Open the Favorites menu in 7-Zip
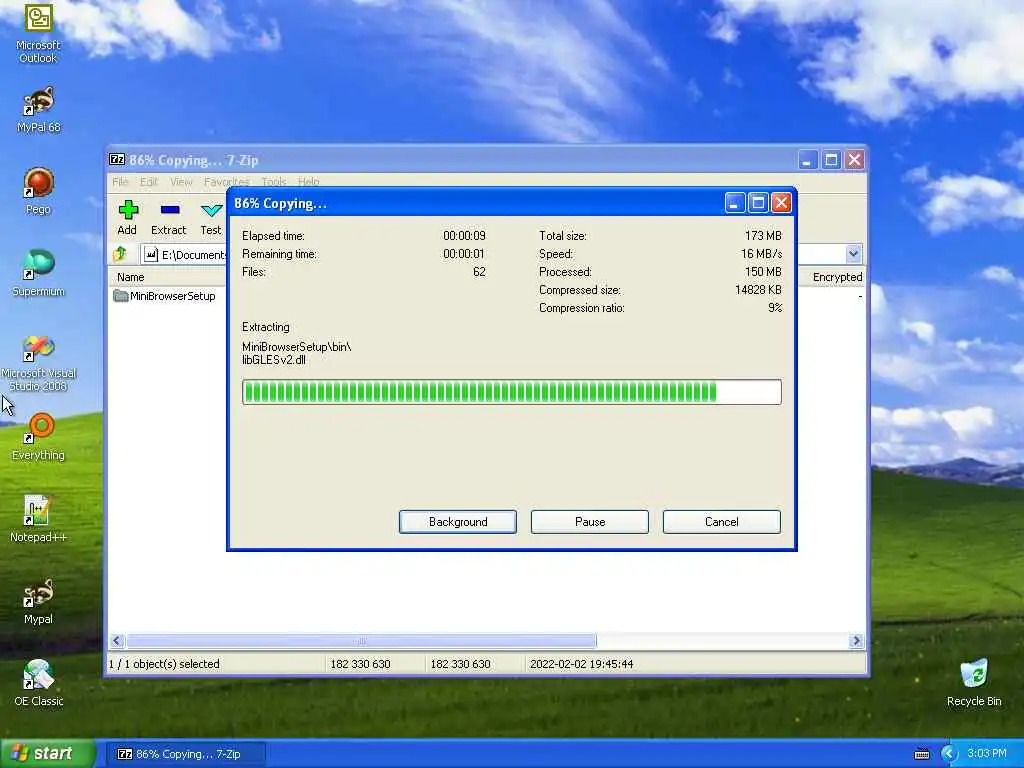 [x=226, y=182]
